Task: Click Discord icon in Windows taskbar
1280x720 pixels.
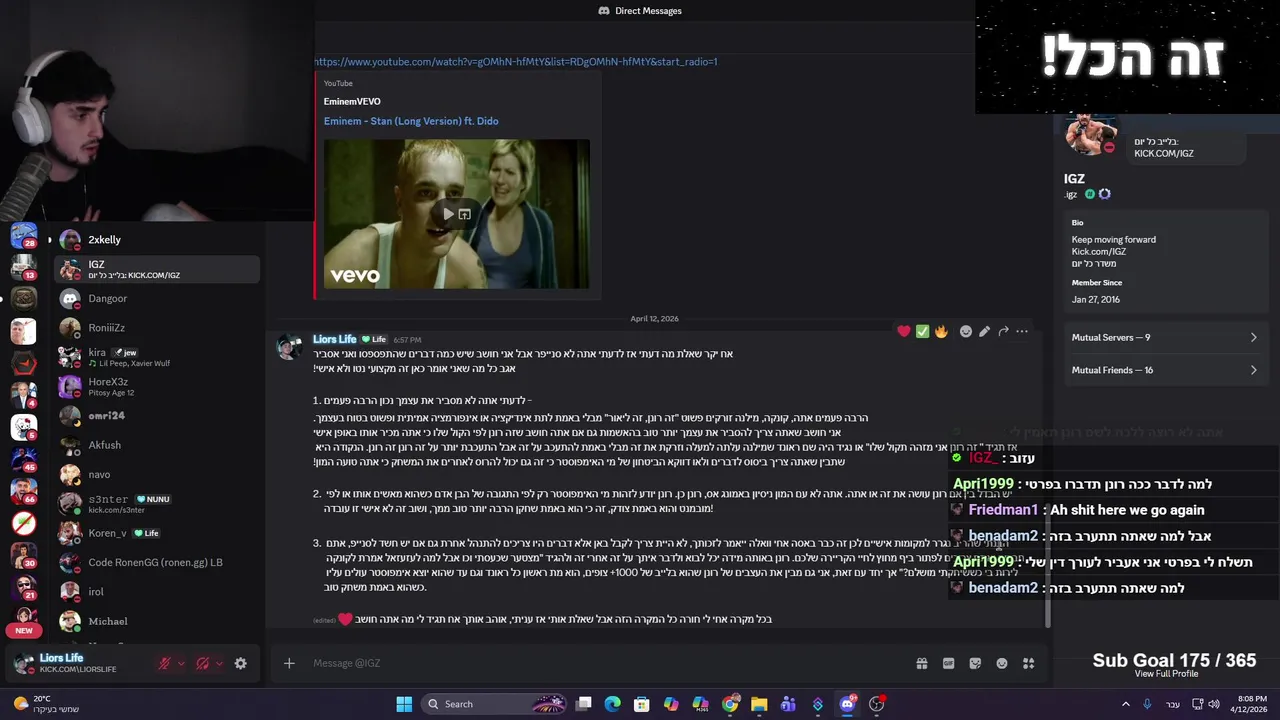Action: pyautogui.click(x=847, y=704)
